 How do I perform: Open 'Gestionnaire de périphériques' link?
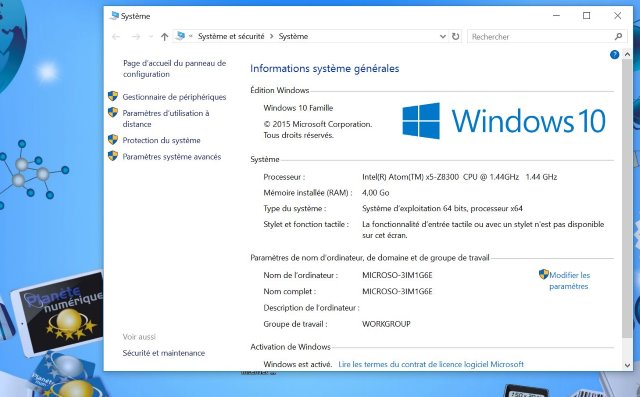174,97
